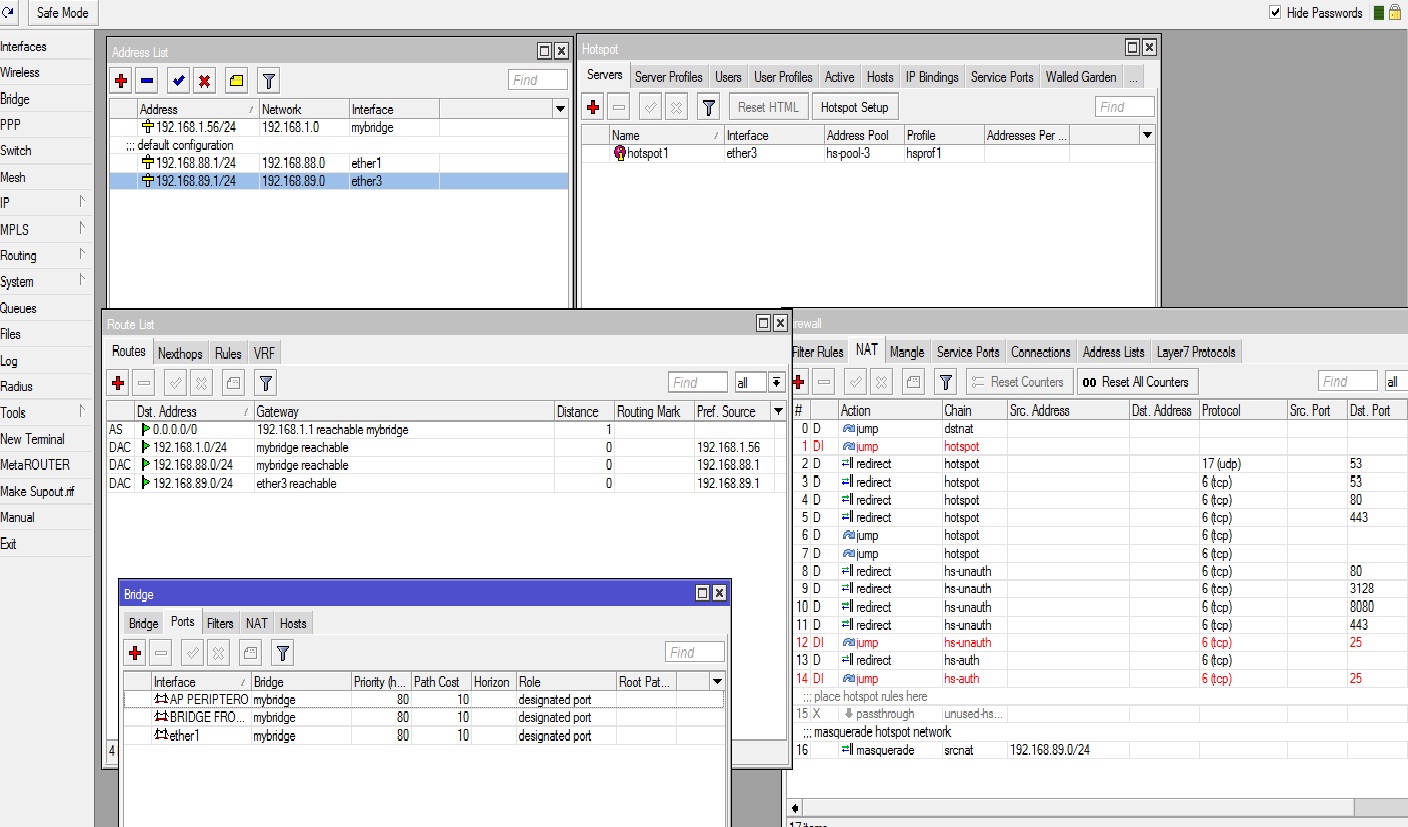The height and width of the screenshot is (827, 1408).
Task: Focus the Find field in Bridge window
Action: pos(695,652)
